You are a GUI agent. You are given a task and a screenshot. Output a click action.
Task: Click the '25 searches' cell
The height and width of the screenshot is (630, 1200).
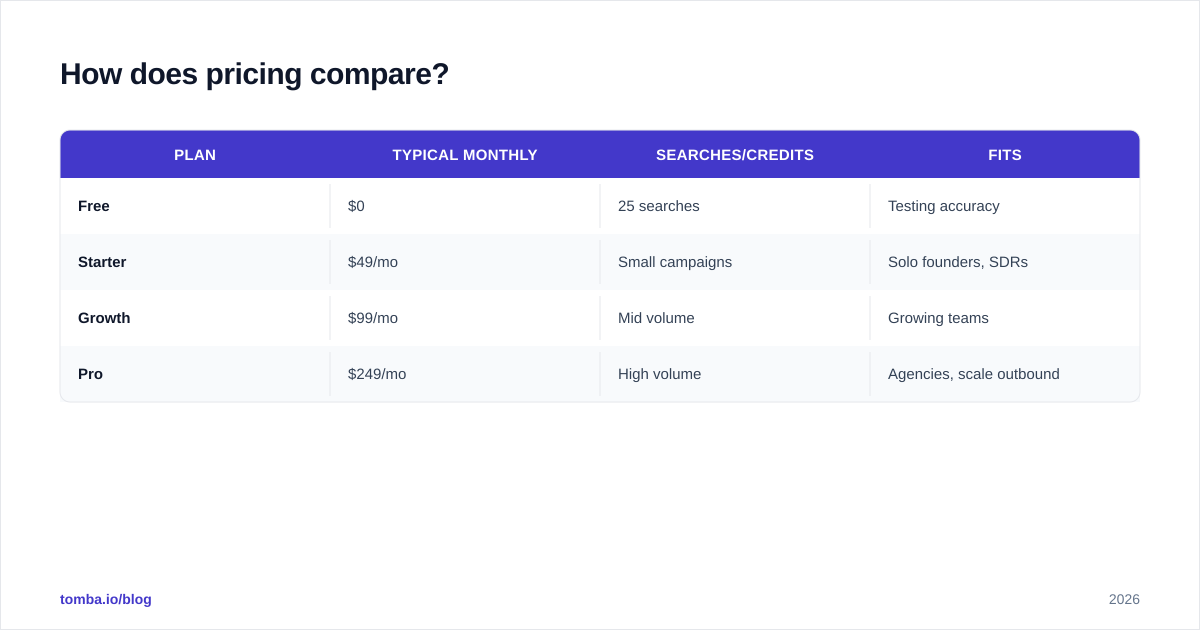735,206
